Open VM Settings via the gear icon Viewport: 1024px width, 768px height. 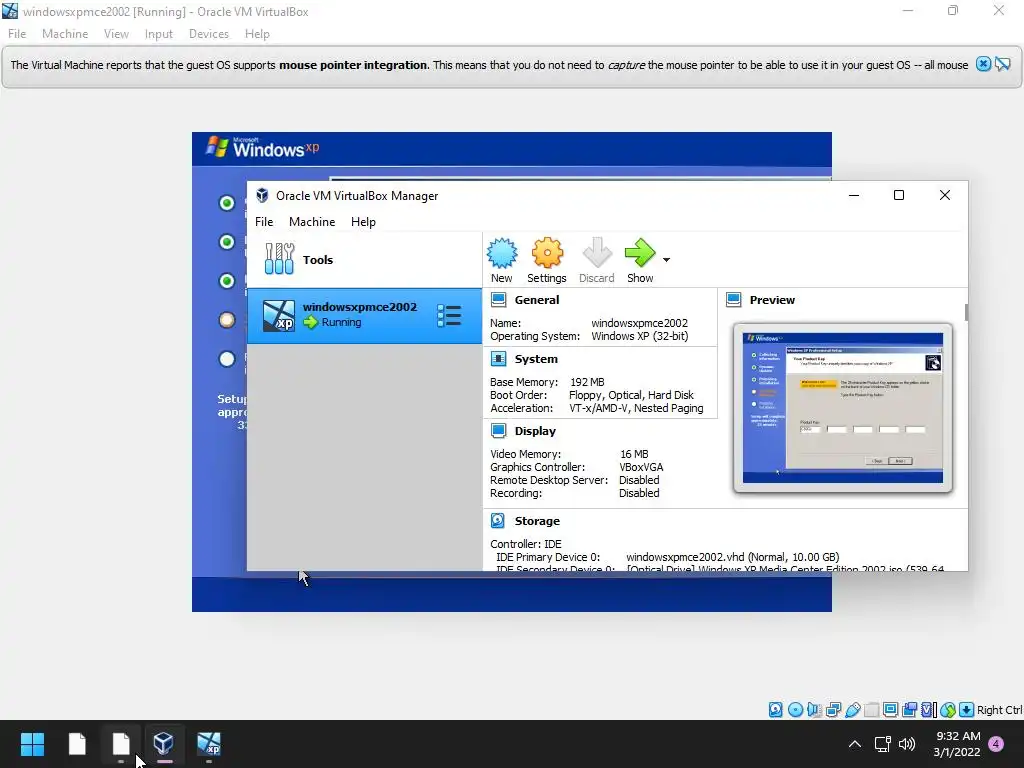547,253
